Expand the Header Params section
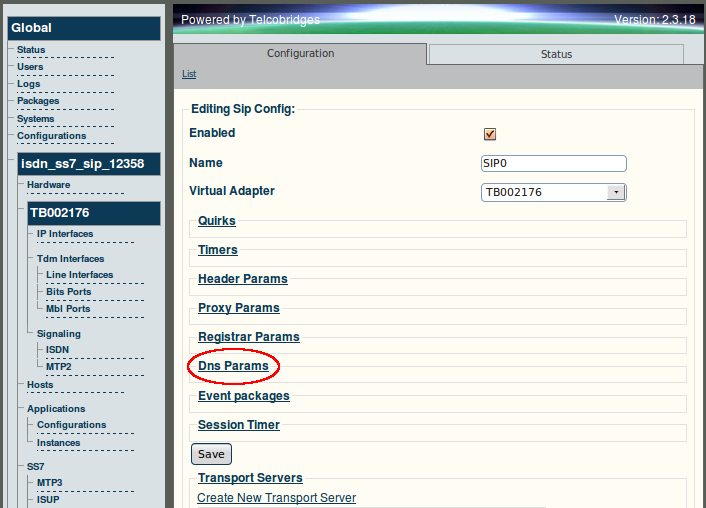This screenshot has height=508, width=706. [x=243, y=279]
